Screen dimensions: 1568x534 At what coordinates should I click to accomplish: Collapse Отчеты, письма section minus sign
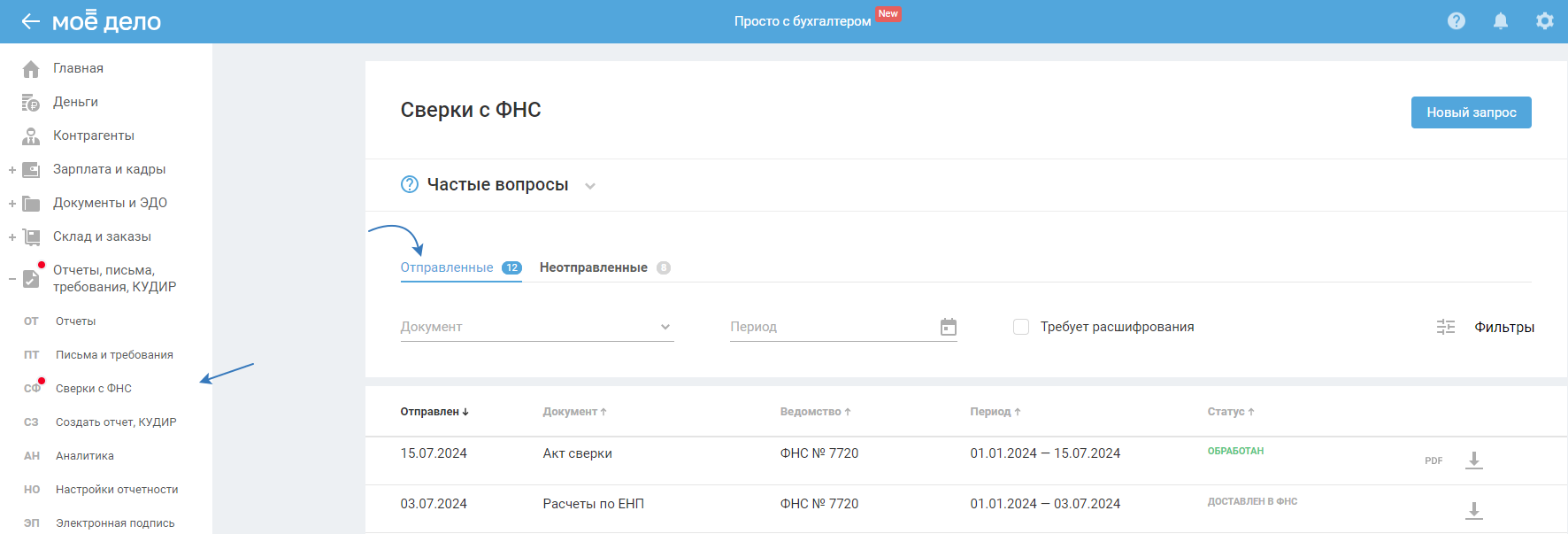point(12,279)
